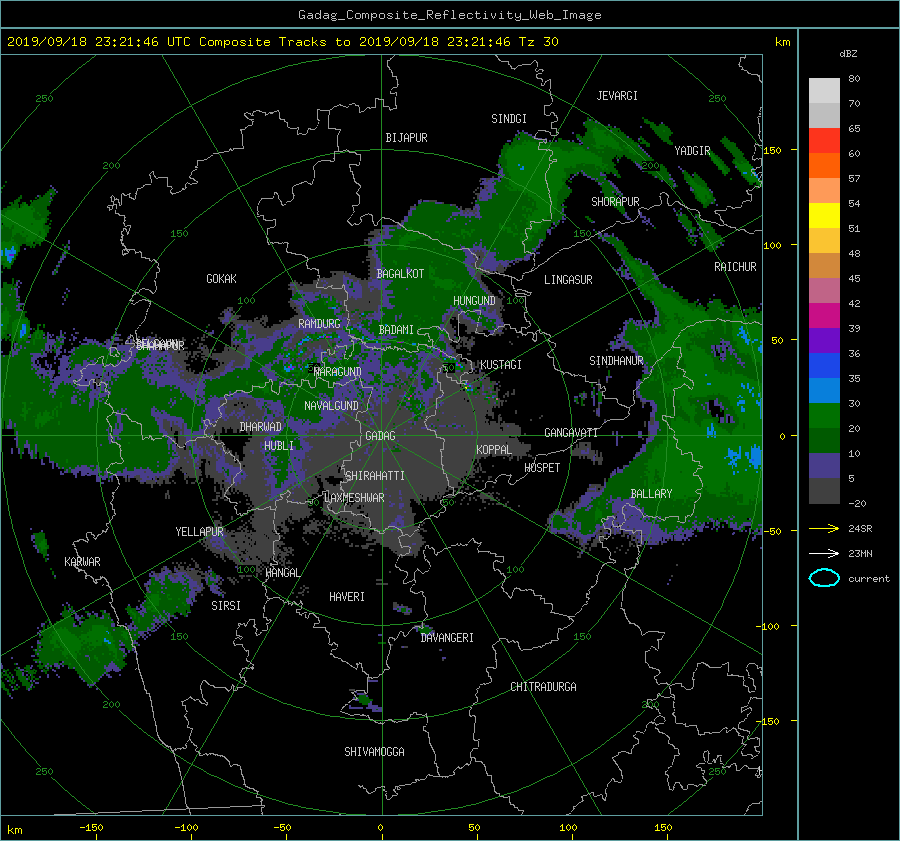The image size is (900, 841).
Task: Click the GADAG radar center label
Action: [x=381, y=436]
